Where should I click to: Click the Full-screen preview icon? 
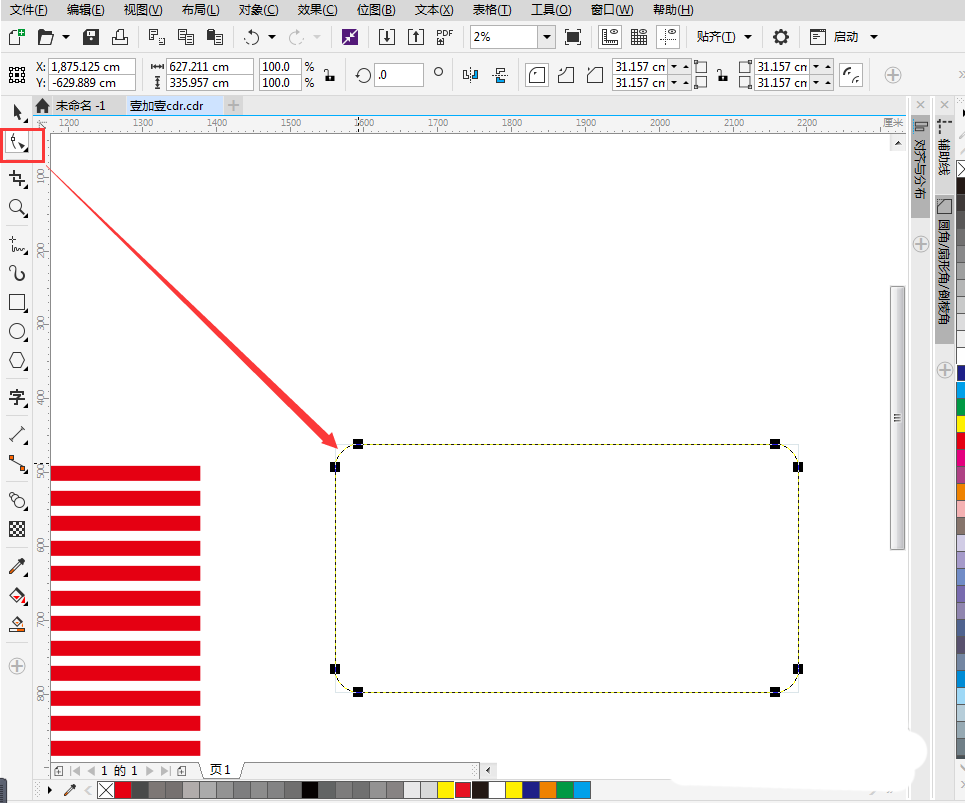click(573, 37)
